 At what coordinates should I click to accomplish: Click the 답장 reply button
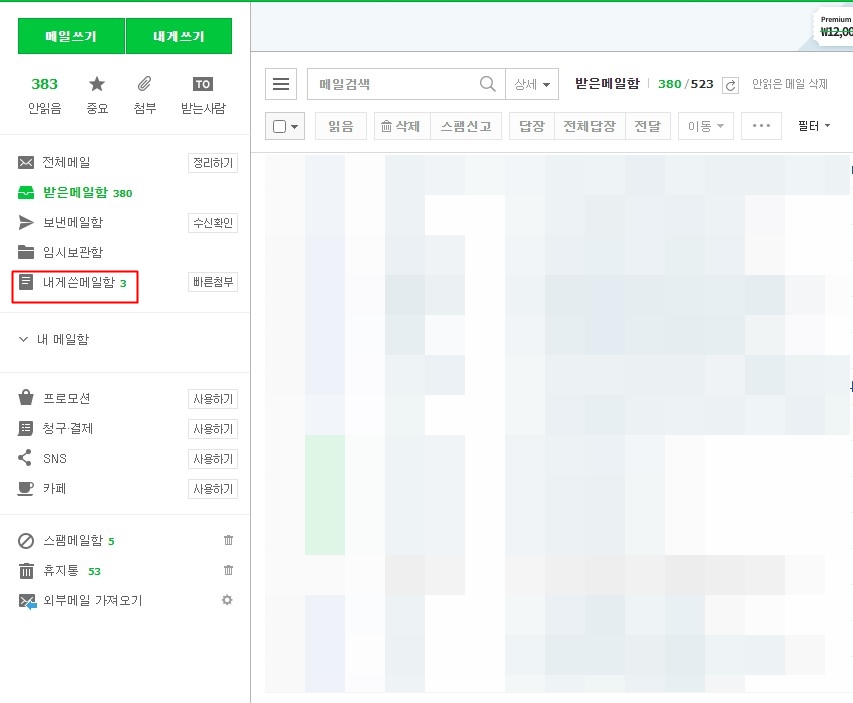[x=531, y=126]
